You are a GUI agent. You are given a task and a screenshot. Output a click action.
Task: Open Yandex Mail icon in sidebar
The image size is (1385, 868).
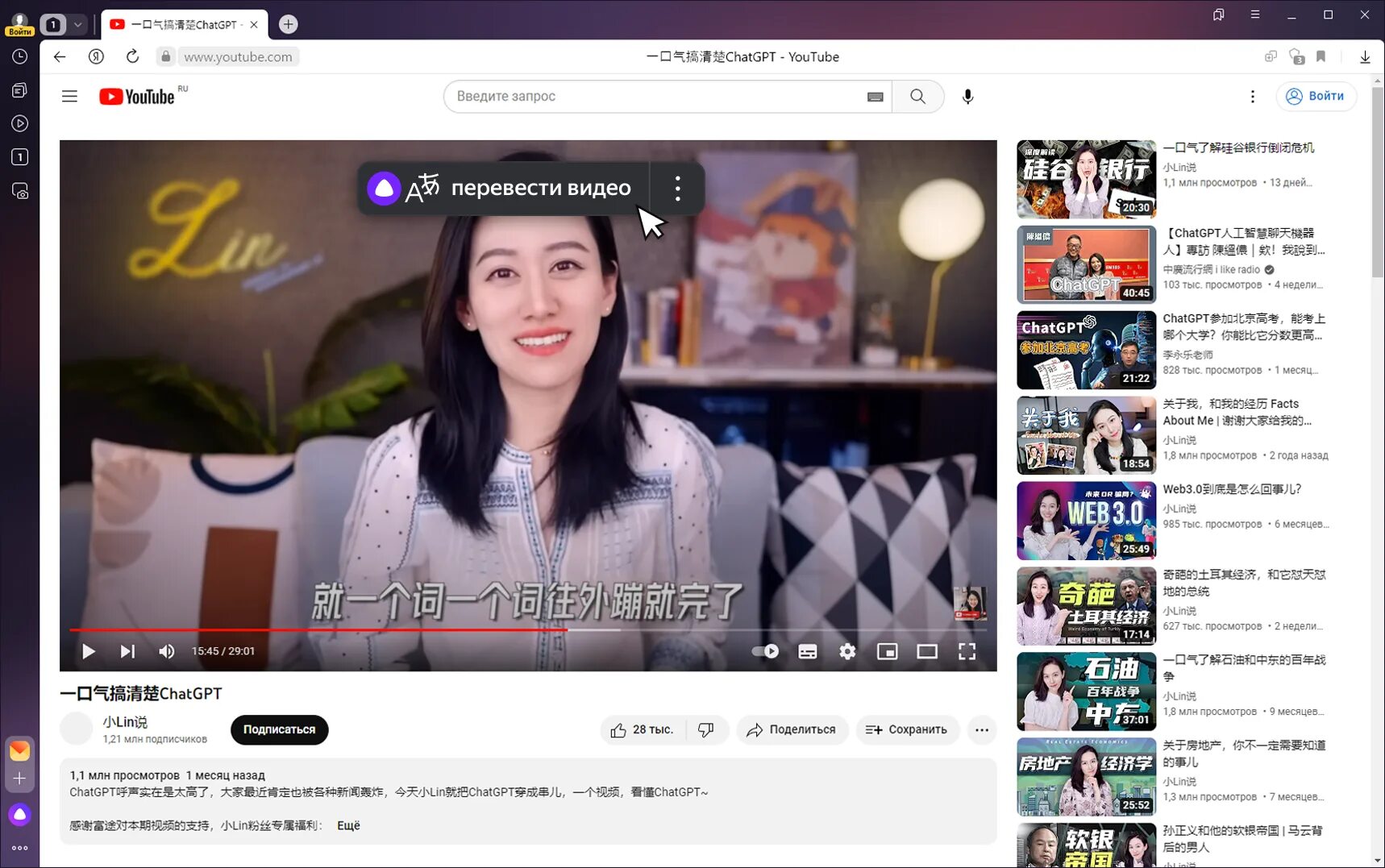point(20,750)
